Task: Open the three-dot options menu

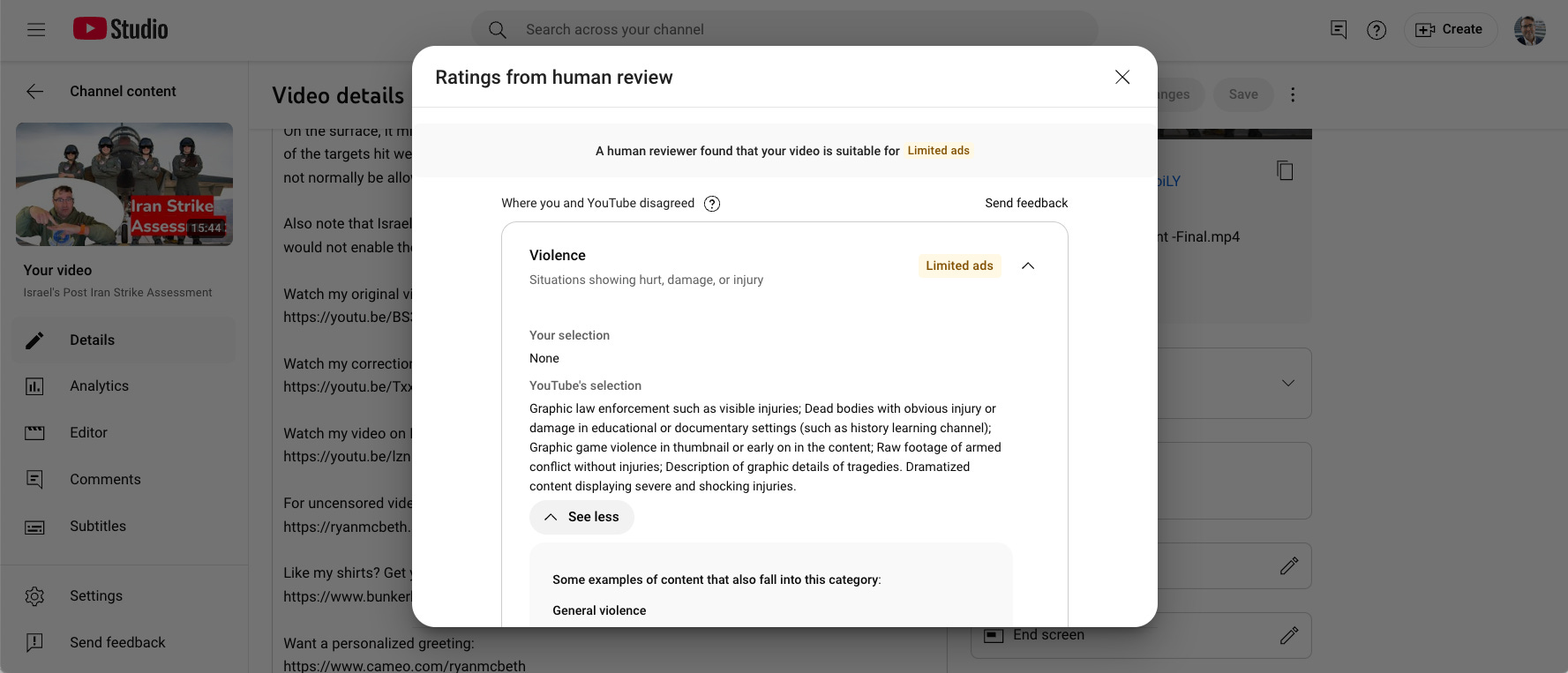Action: pyautogui.click(x=1293, y=94)
